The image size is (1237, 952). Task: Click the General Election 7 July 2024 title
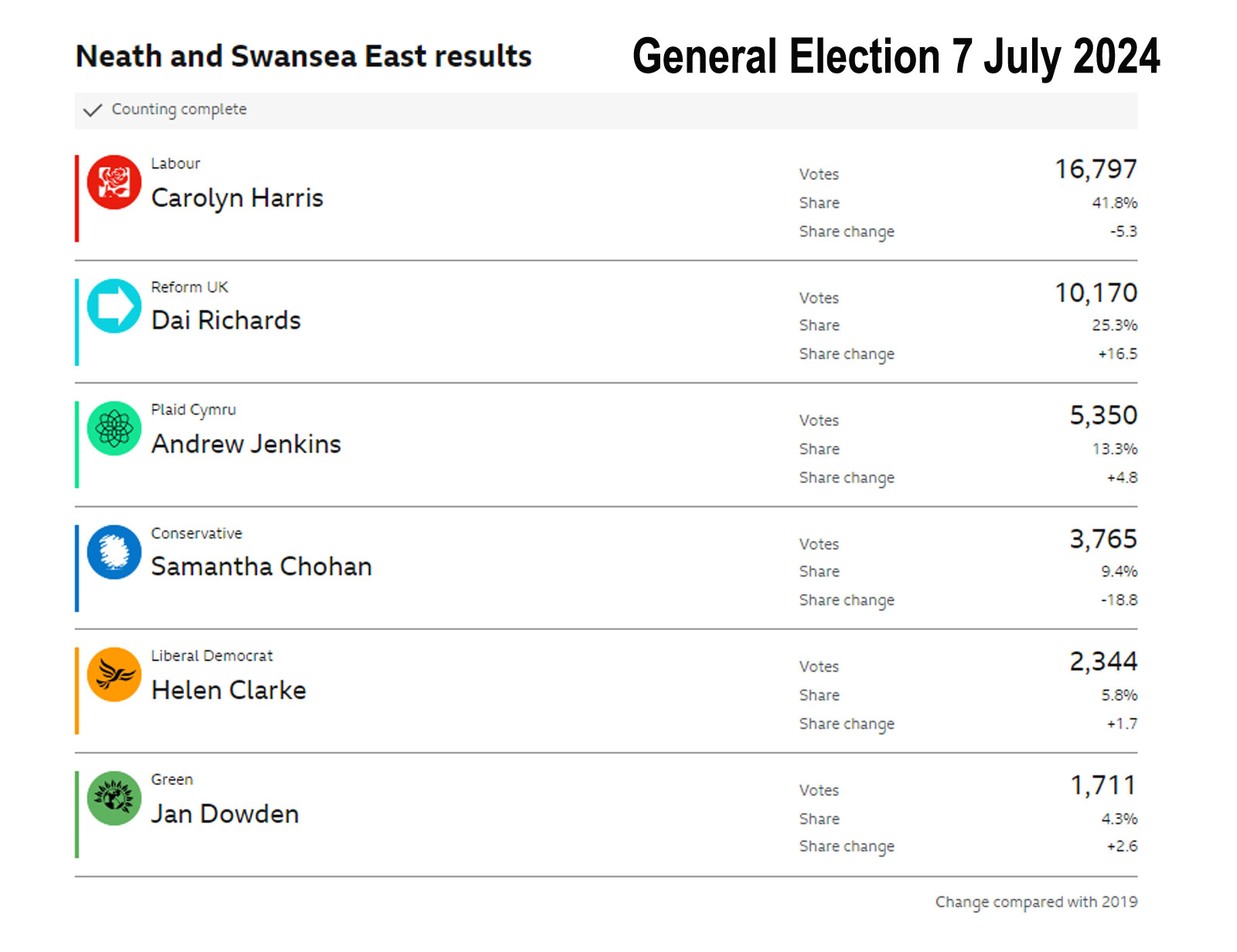(896, 56)
